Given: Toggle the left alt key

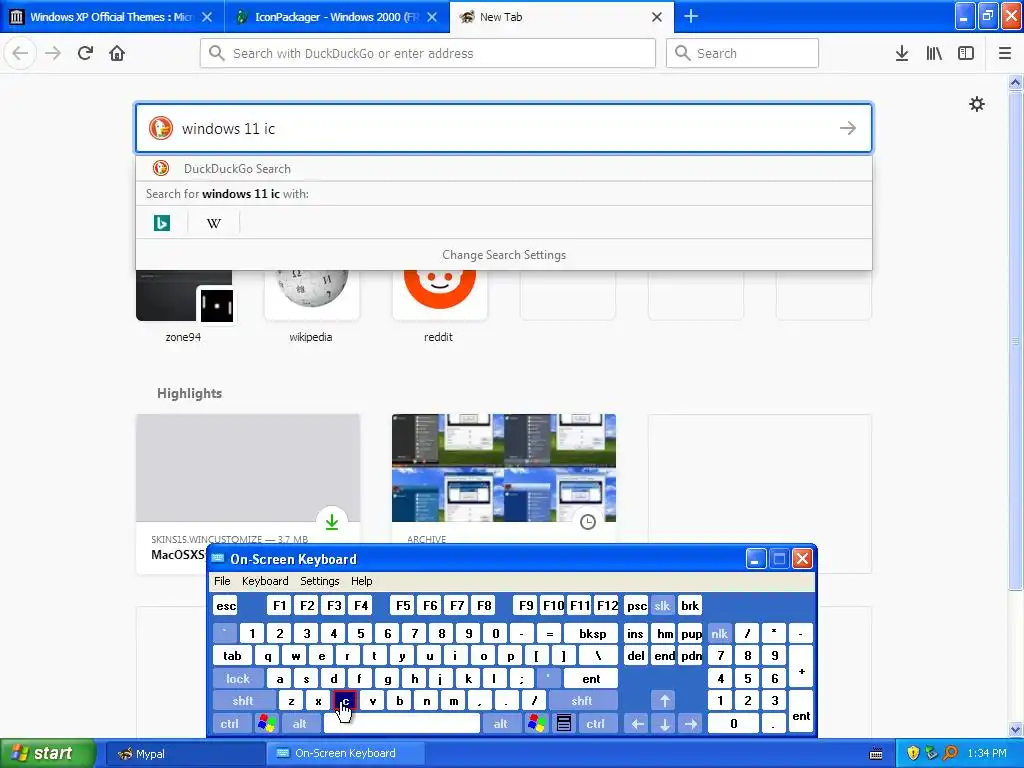Looking at the screenshot, I should [300, 724].
